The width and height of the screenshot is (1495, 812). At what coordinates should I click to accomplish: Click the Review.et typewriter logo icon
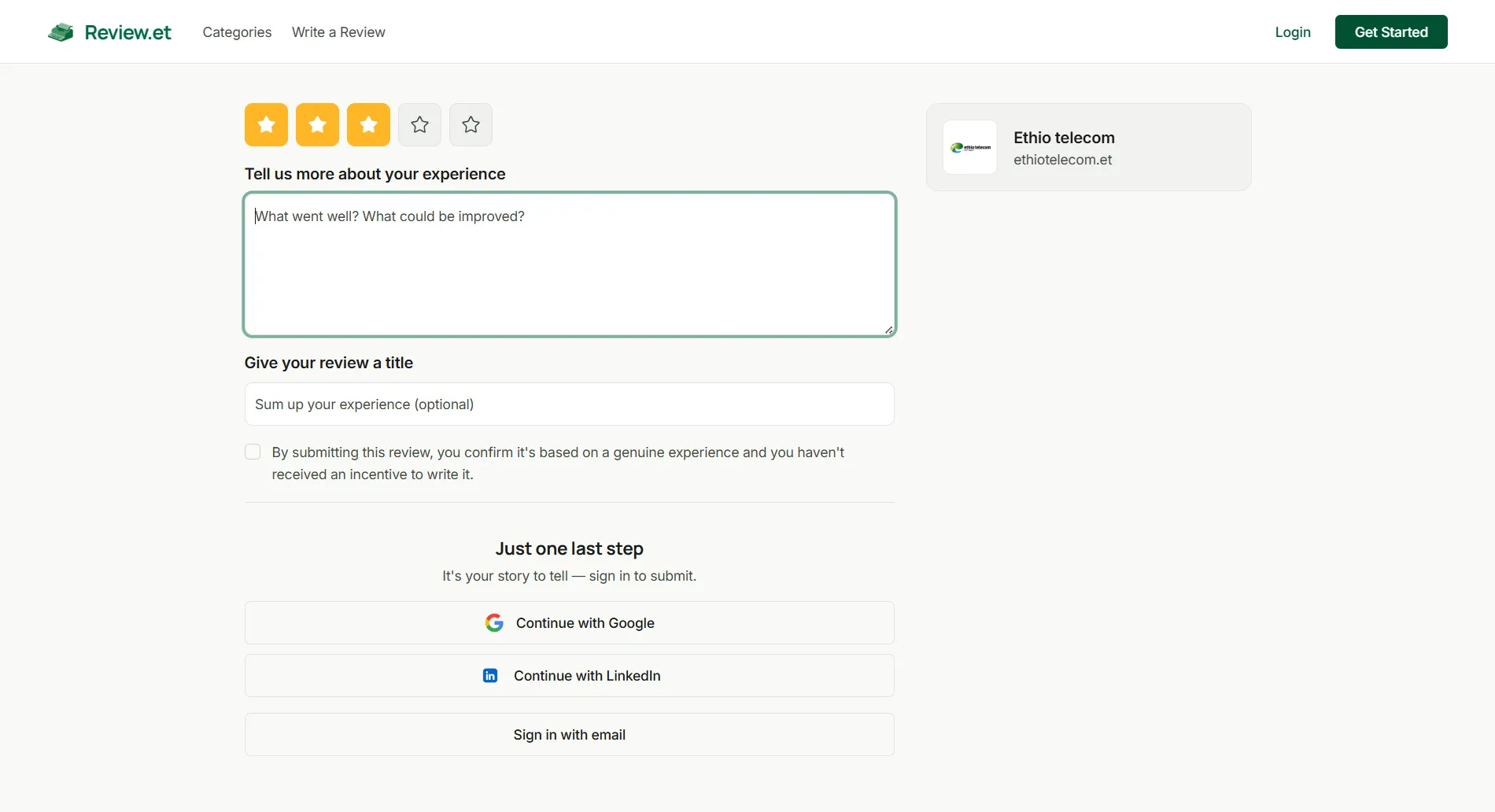[x=61, y=32]
